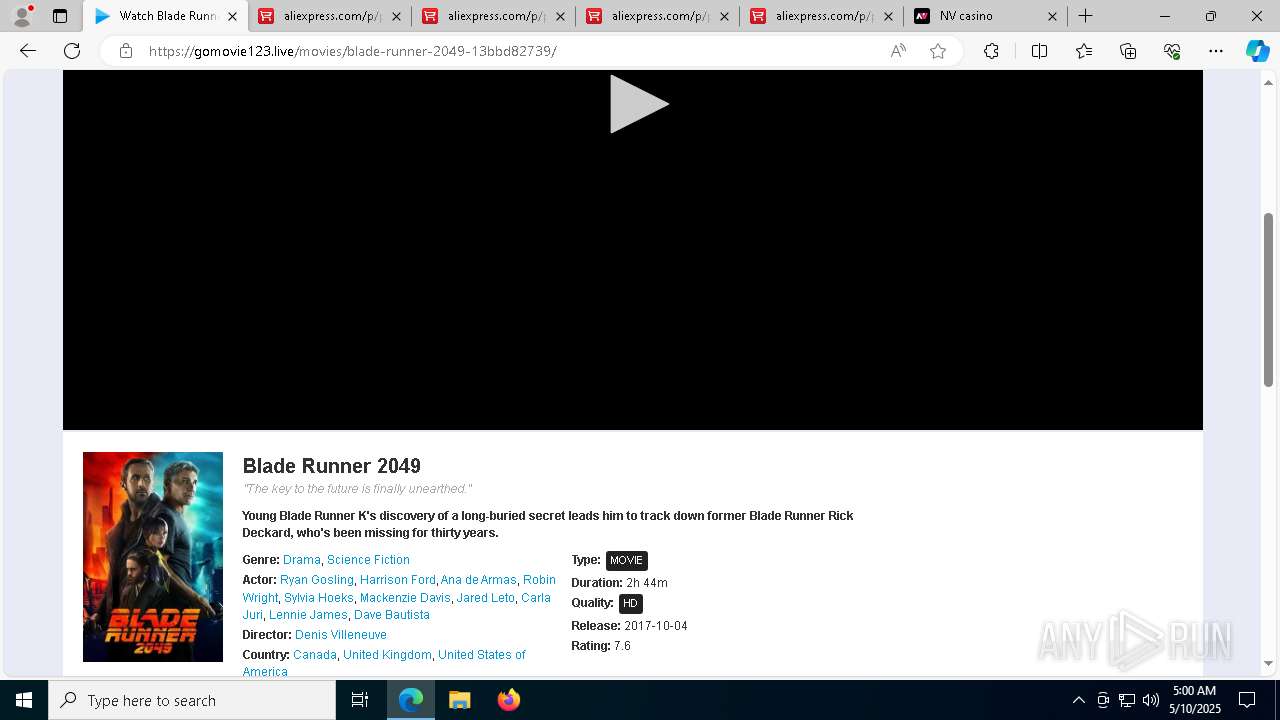Close the NV casino tab
Viewport: 1280px width, 720px height.
click(1052, 16)
